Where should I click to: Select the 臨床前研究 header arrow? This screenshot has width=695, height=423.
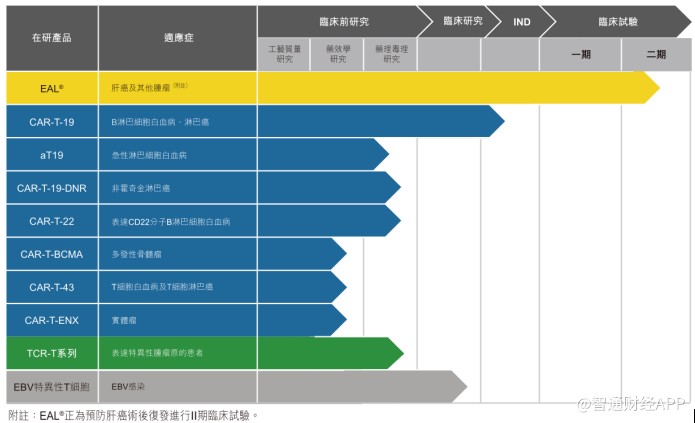345,21
